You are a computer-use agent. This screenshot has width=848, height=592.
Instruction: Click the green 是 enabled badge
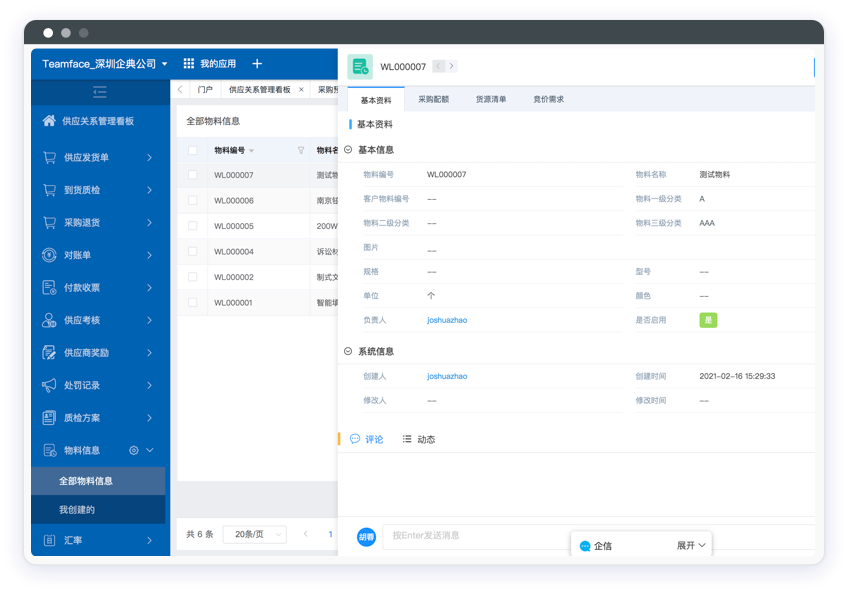708,320
